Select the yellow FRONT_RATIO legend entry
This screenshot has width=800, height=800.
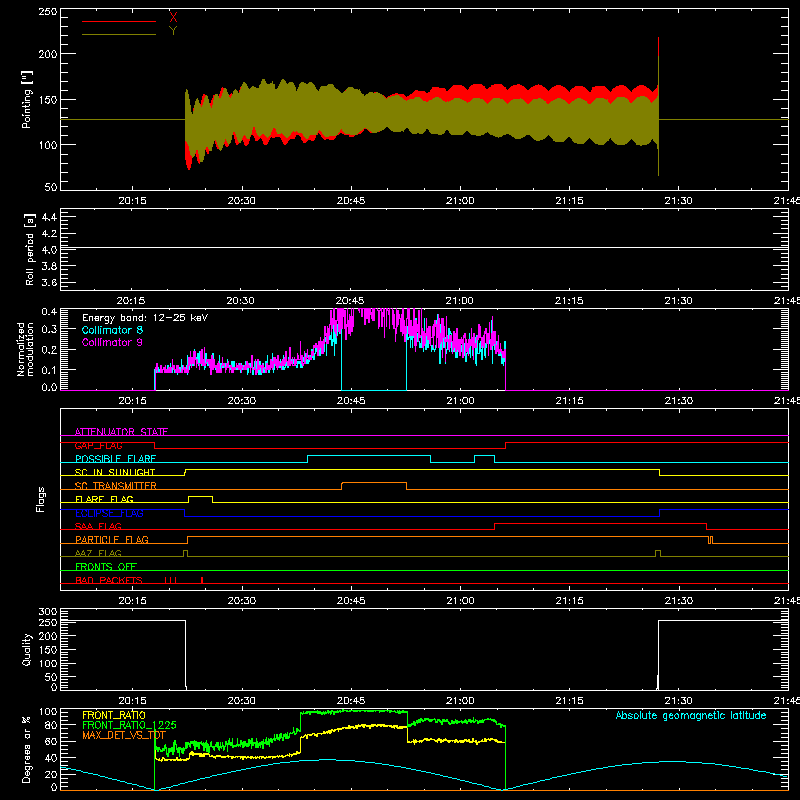pos(114,715)
